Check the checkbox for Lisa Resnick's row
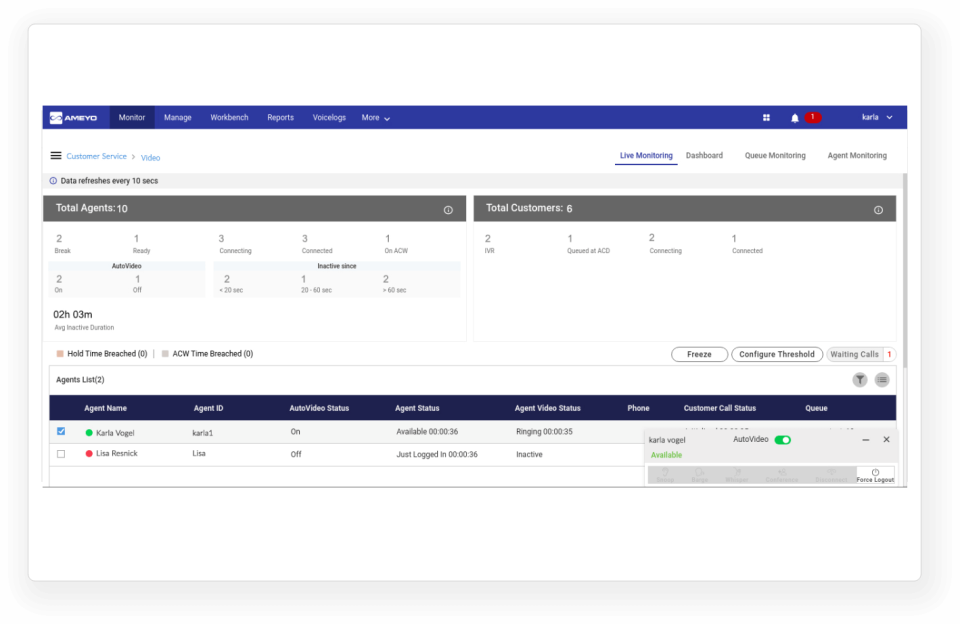960x624 pixels. tap(60, 453)
